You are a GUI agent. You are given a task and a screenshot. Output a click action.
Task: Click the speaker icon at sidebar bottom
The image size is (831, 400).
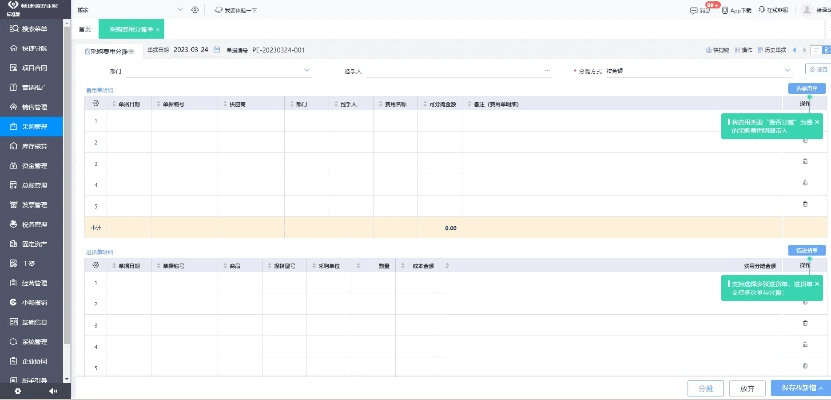(x=52, y=391)
